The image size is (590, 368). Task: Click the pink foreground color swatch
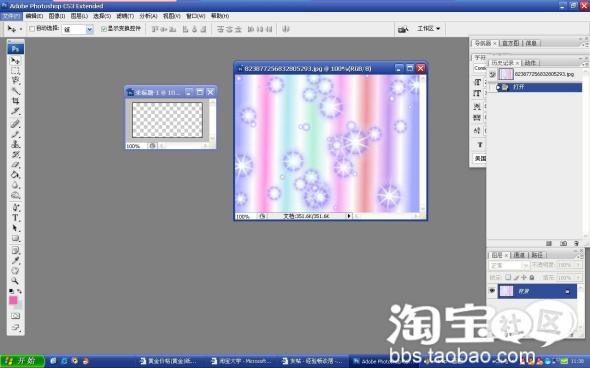click(x=13, y=300)
